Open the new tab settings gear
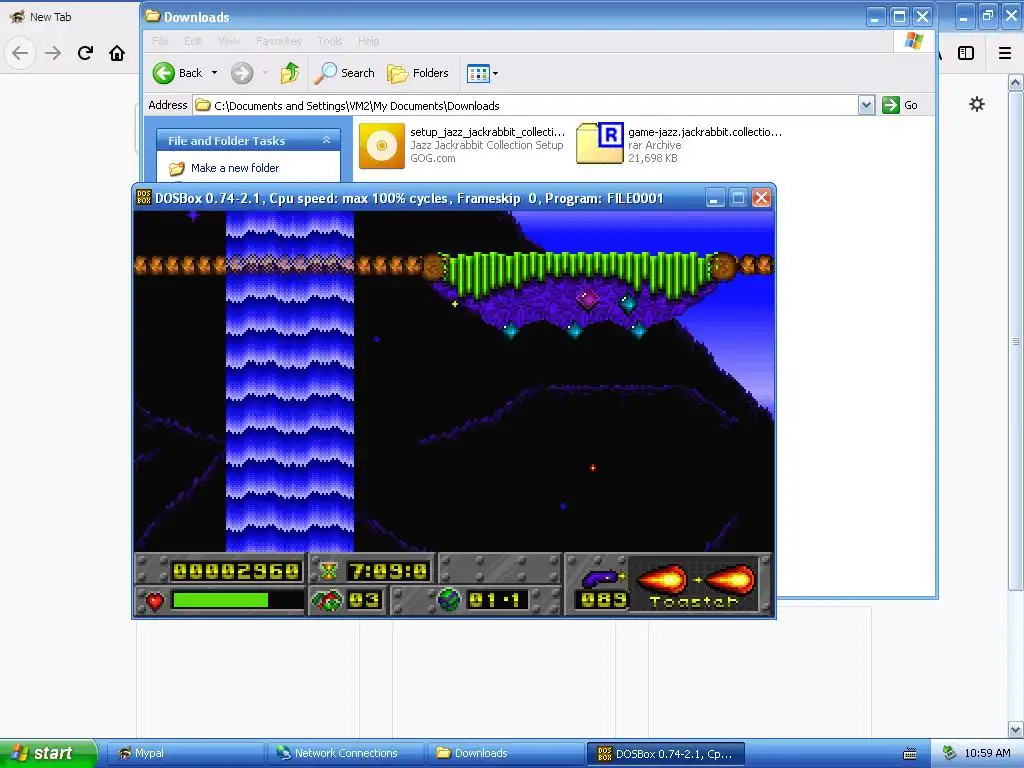Screen dimensions: 1024x768 click(977, 104)
